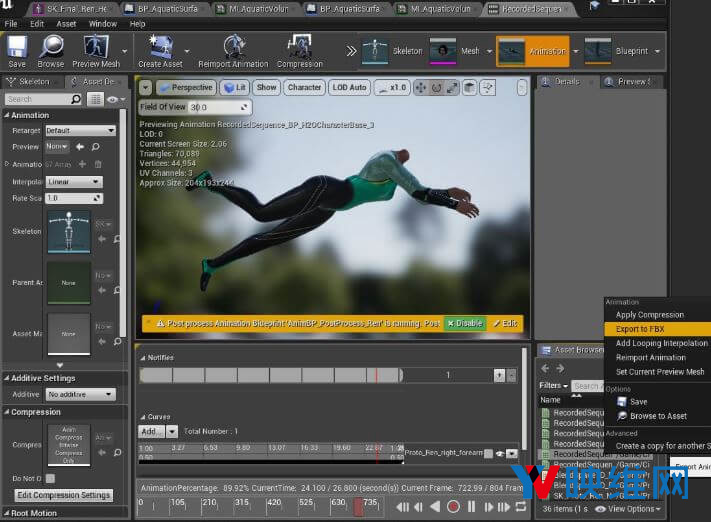This screenshot has width=711, height=522.
Task: Click the Skeleton asset thumbnail
Action: coord(69,232)
